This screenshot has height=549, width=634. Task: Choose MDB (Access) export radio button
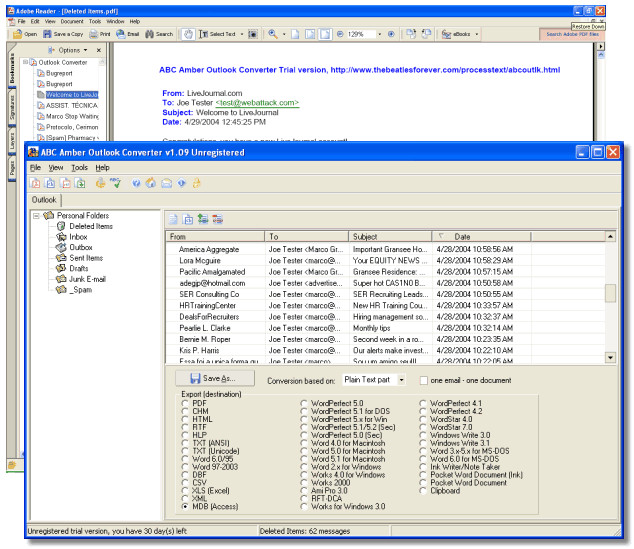pos(185,506)
